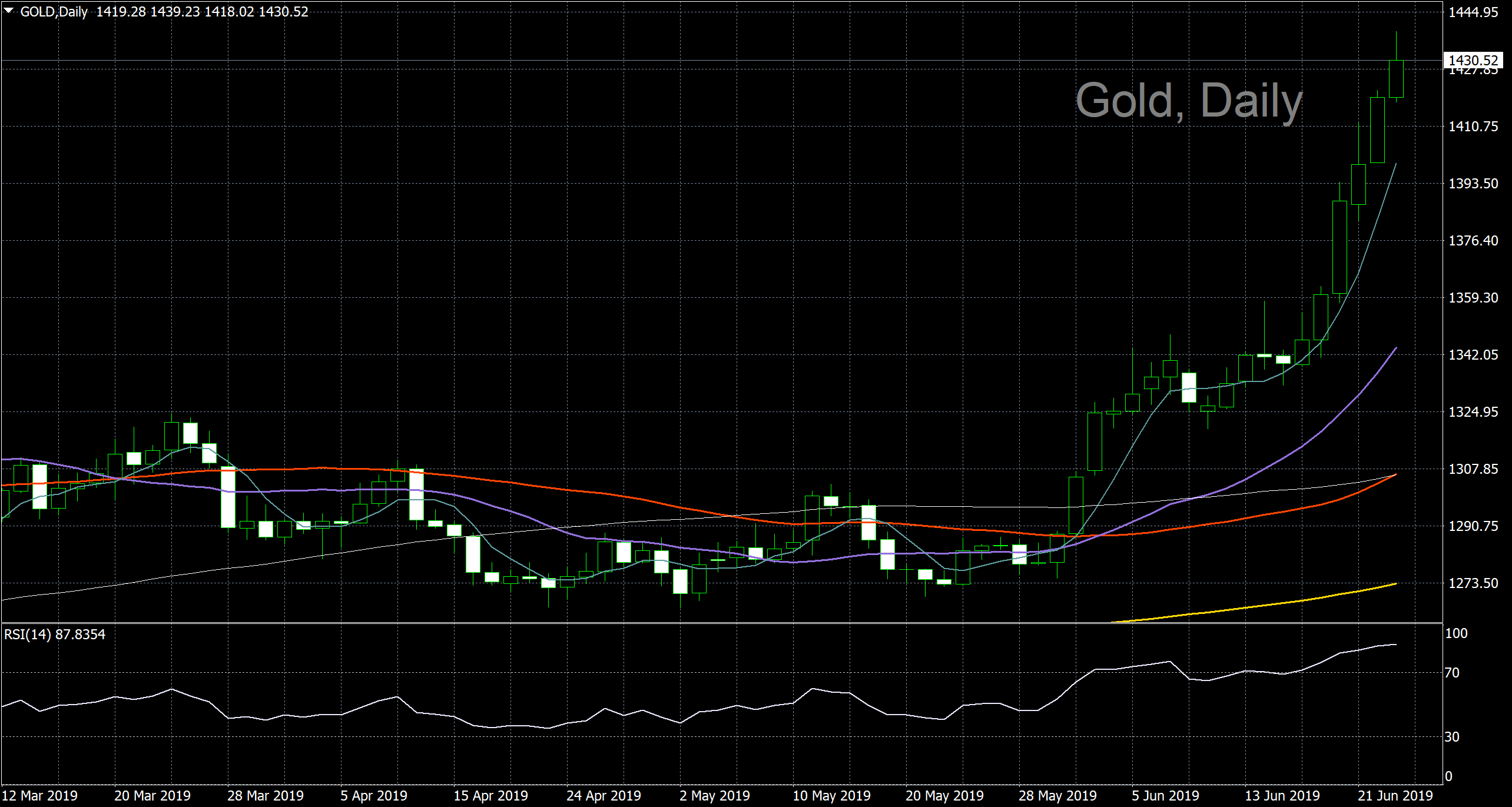Click the GOLD,Daily chart title text
1512x807 pixels.
point(54,12)
